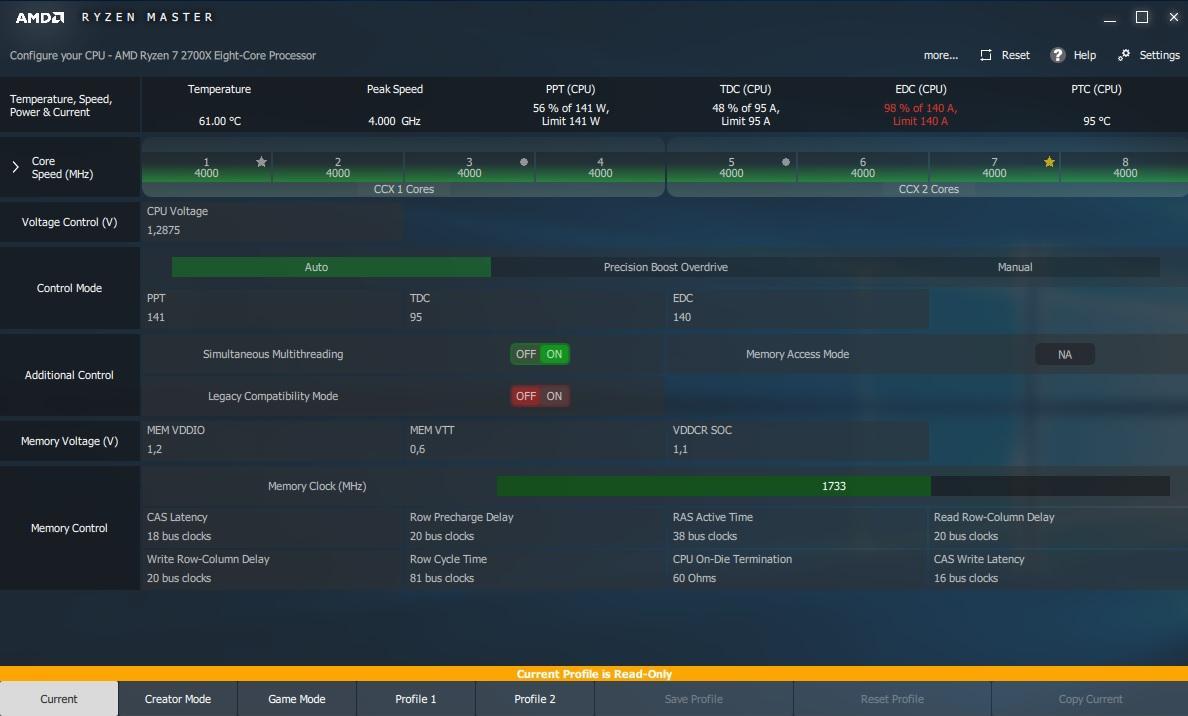Open Help question mark icon
The width and height of the screenshot is (1188, 716).
point(1058,55)
